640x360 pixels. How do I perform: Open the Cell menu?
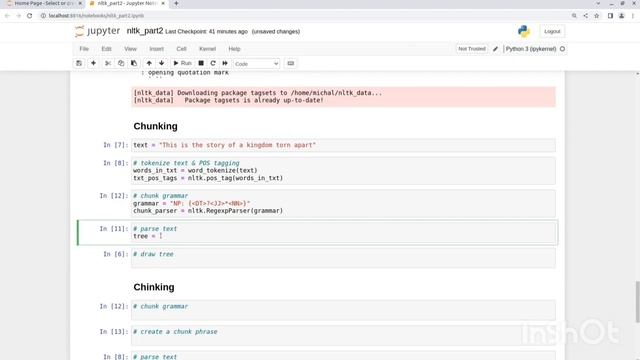[181, 49]
